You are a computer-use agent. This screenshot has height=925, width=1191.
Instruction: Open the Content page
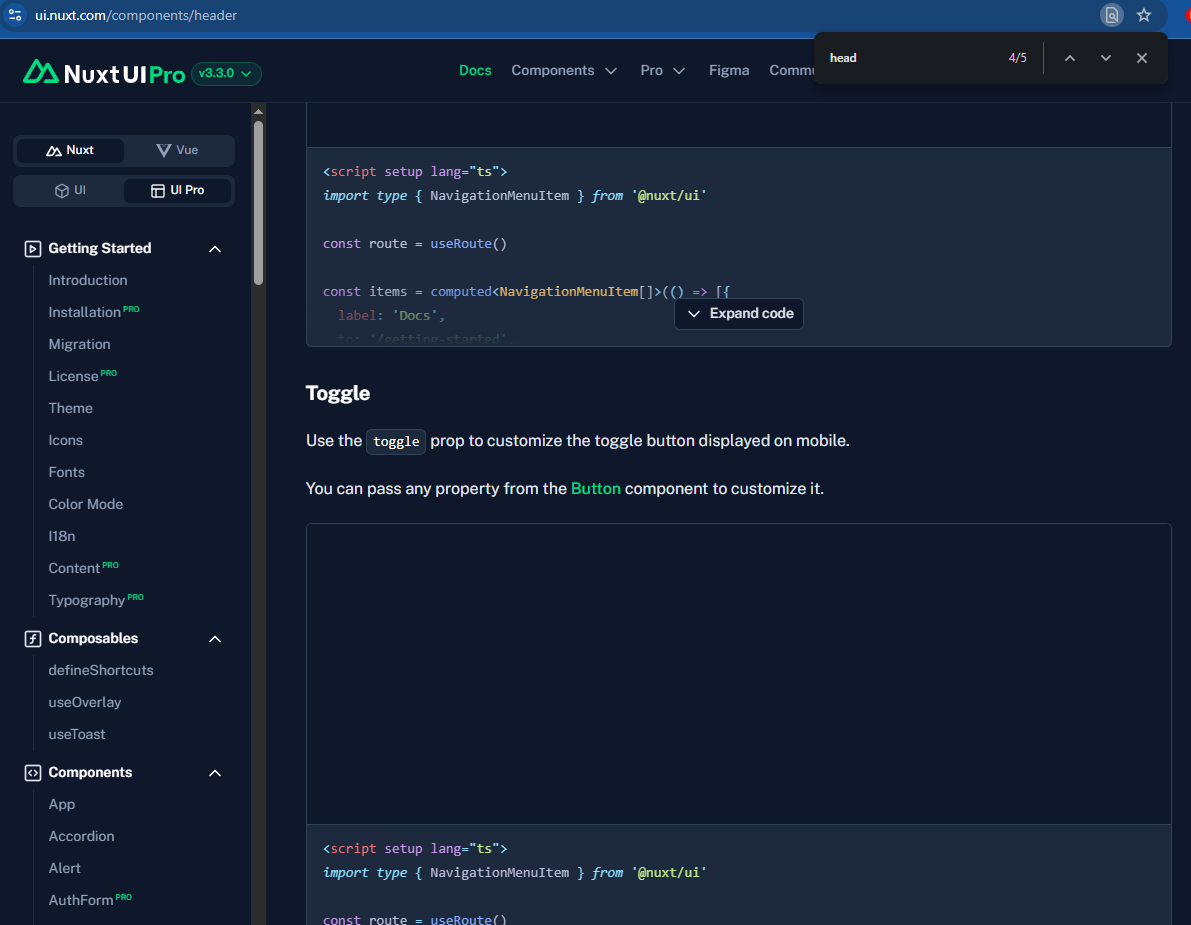point(84,567)
